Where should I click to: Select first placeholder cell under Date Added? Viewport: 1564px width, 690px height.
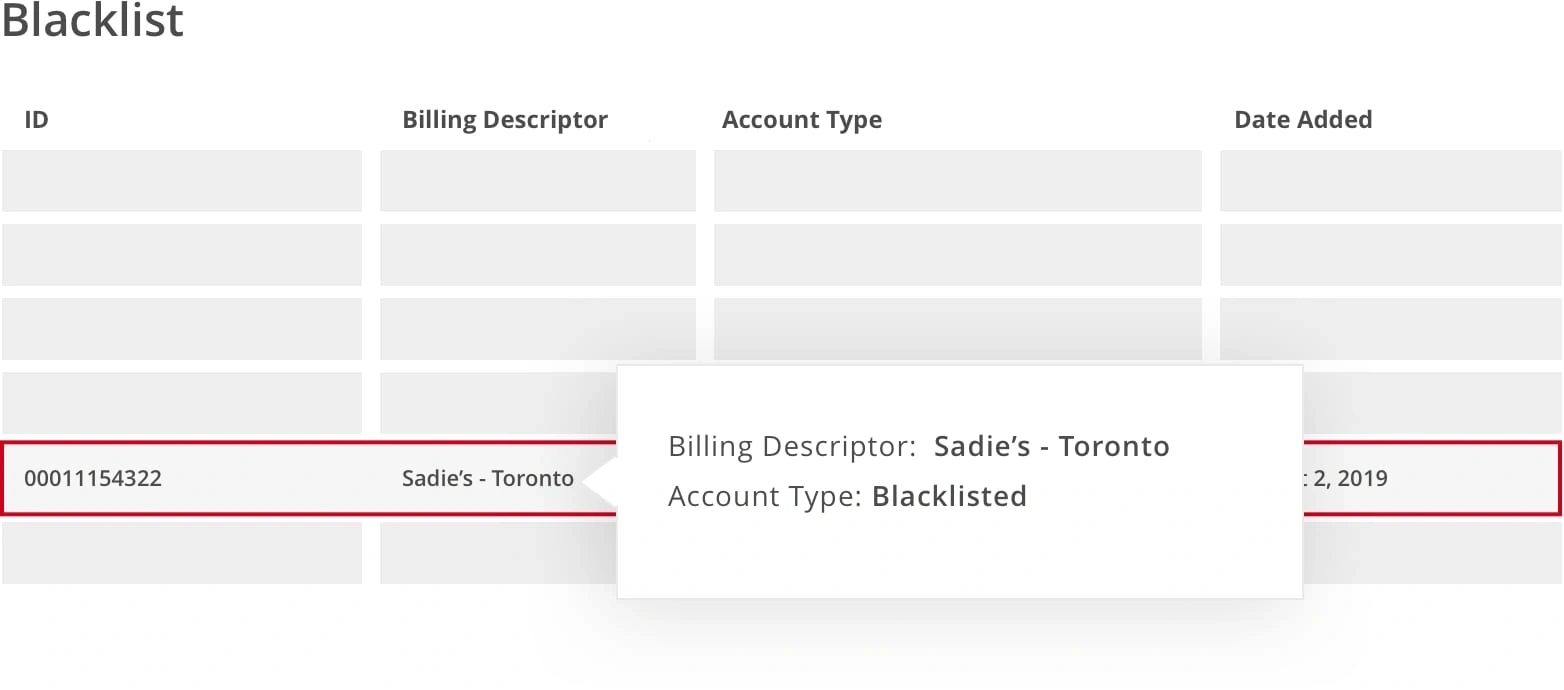coord(1390,181)
